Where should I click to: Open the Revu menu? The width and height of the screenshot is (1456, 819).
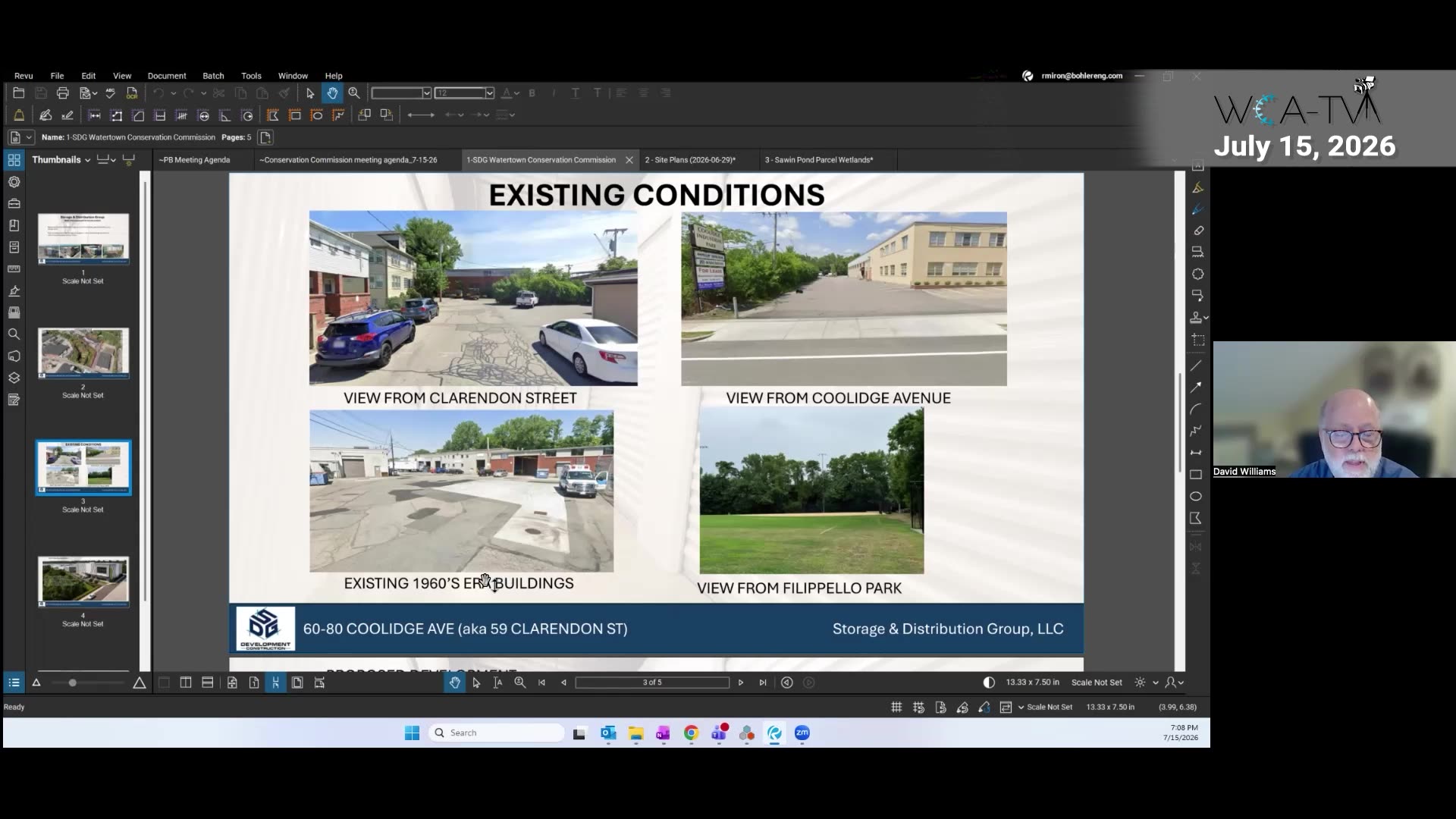tap(24, 76)
